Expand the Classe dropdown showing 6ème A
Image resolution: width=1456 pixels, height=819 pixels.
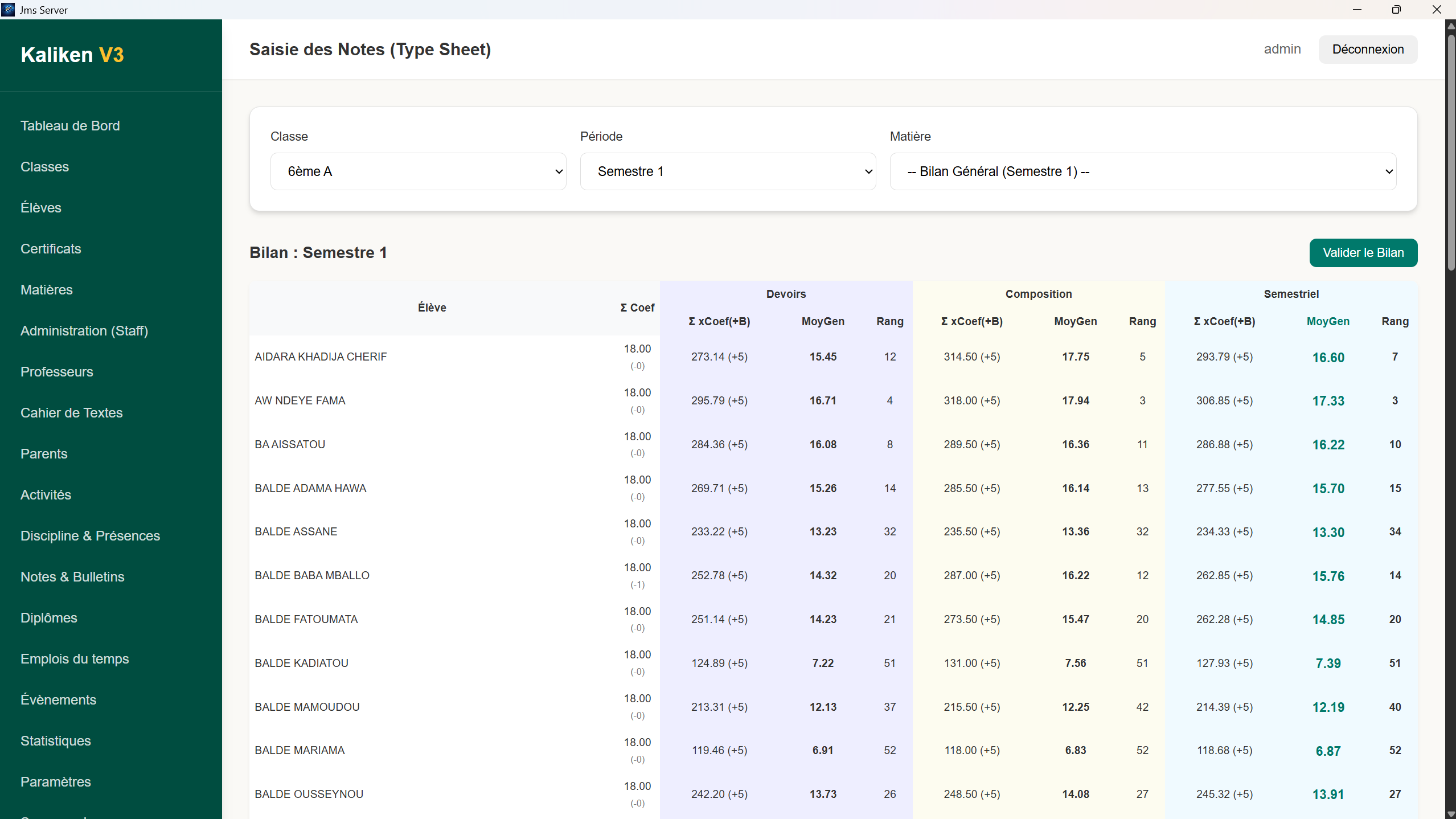(418, 171)
